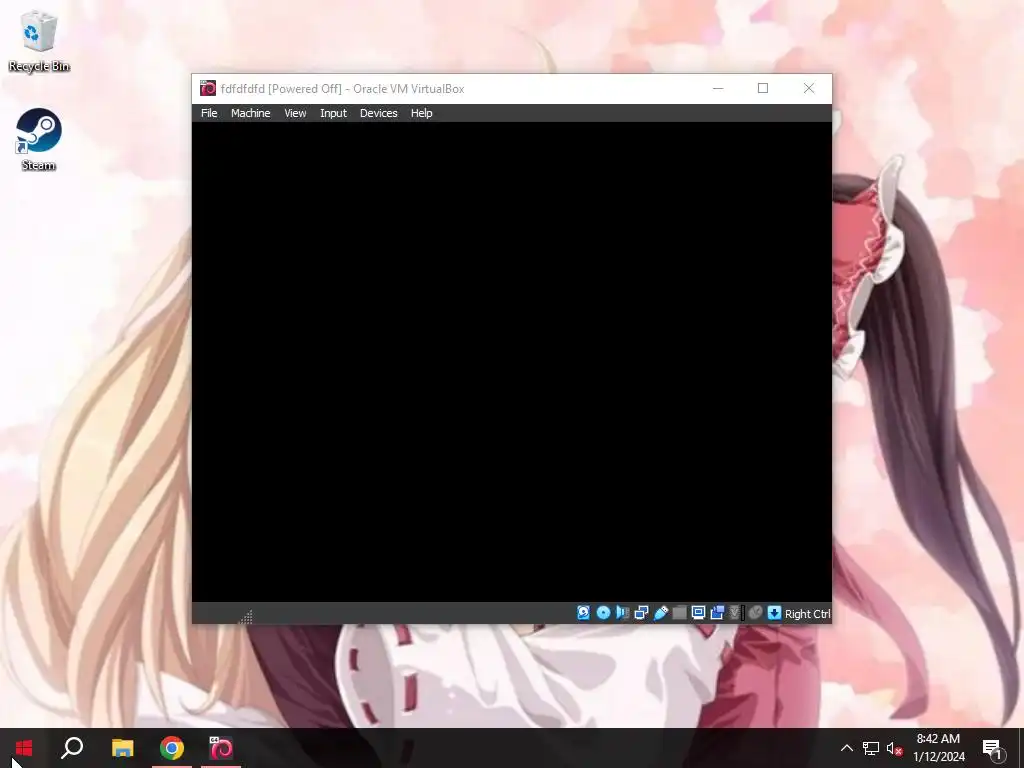
Task: Click the muted volume tray icon
Action: 894,748
